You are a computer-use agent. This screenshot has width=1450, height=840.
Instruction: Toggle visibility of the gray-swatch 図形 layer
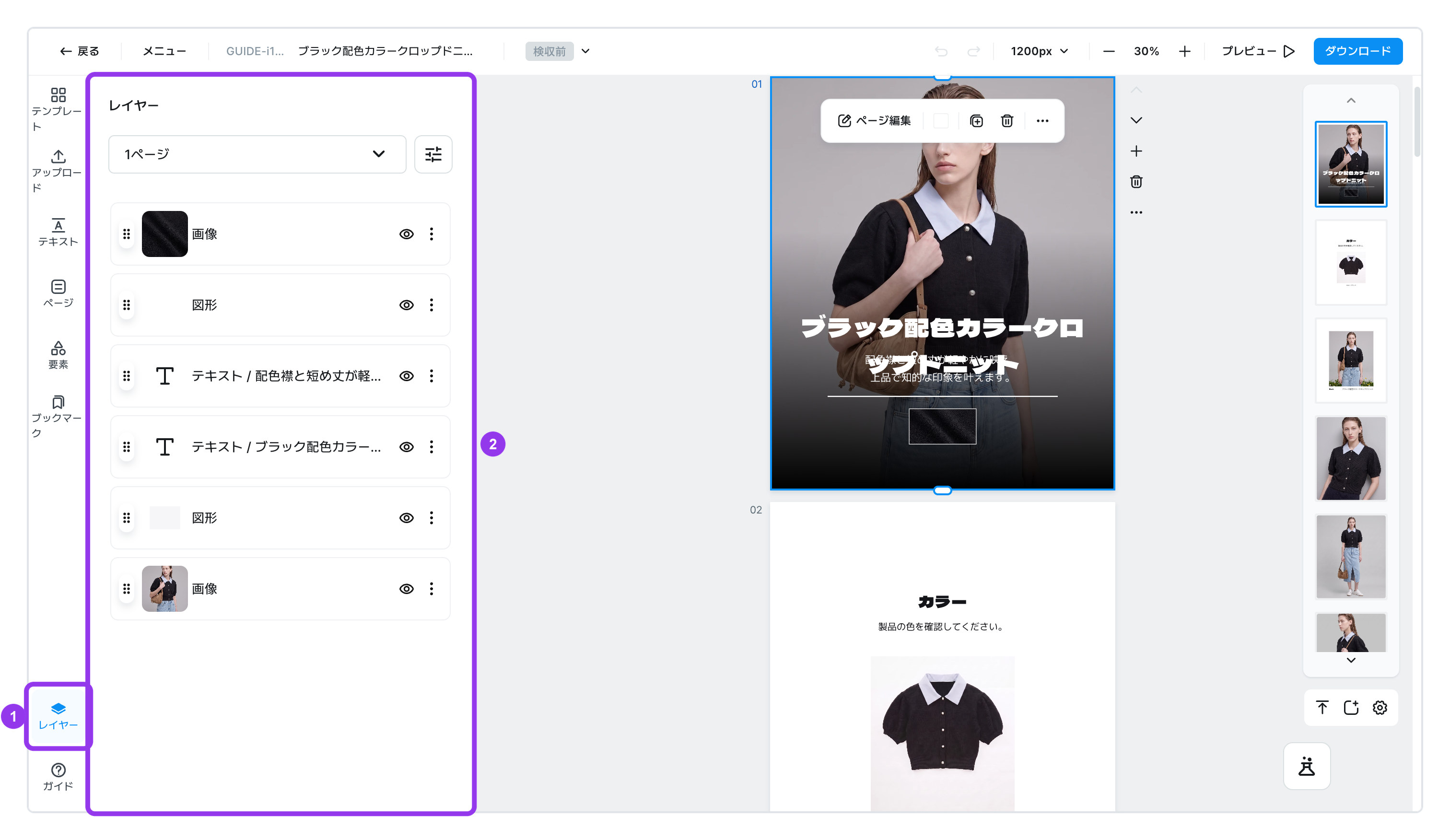pyautogui.click(x=406, y=518)
